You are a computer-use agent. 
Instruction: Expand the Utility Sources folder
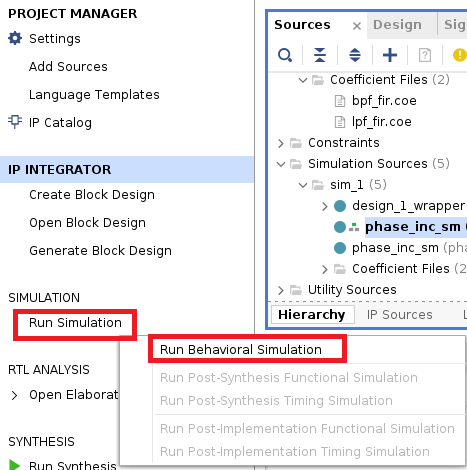(x=281, y=290)
